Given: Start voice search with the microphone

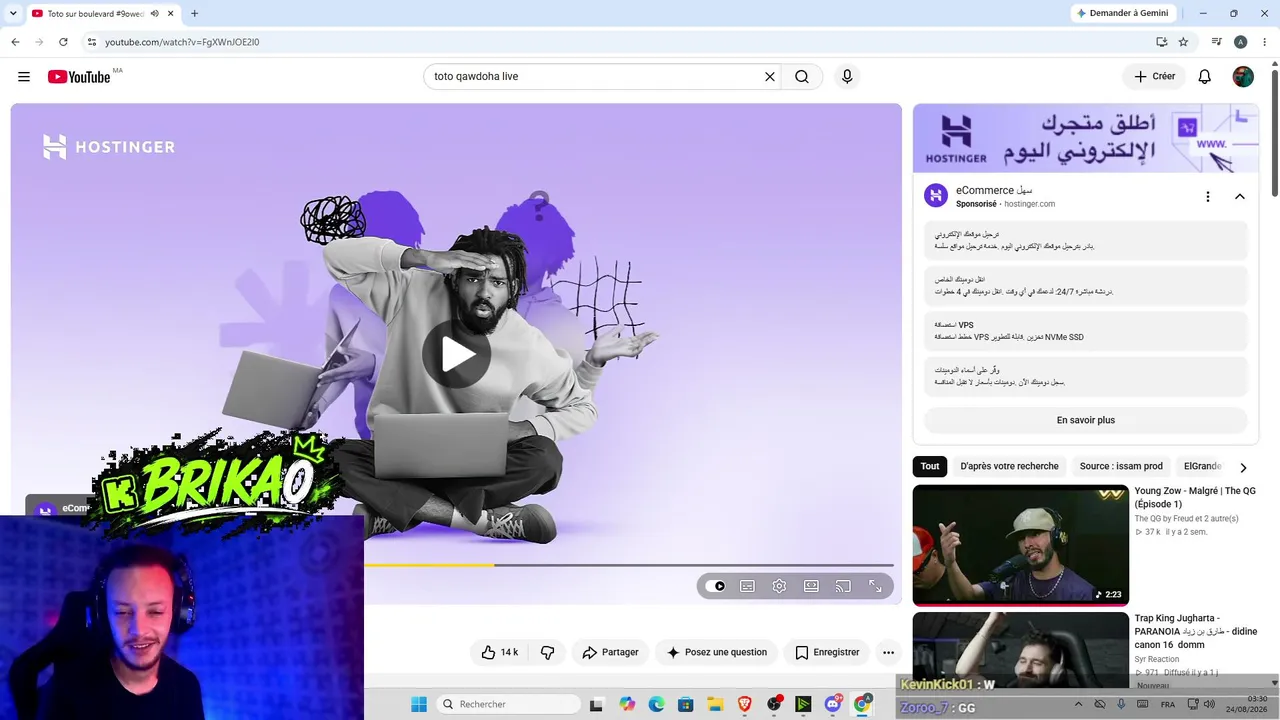Looking at the screenshot, I should click(x=847, y=77).
